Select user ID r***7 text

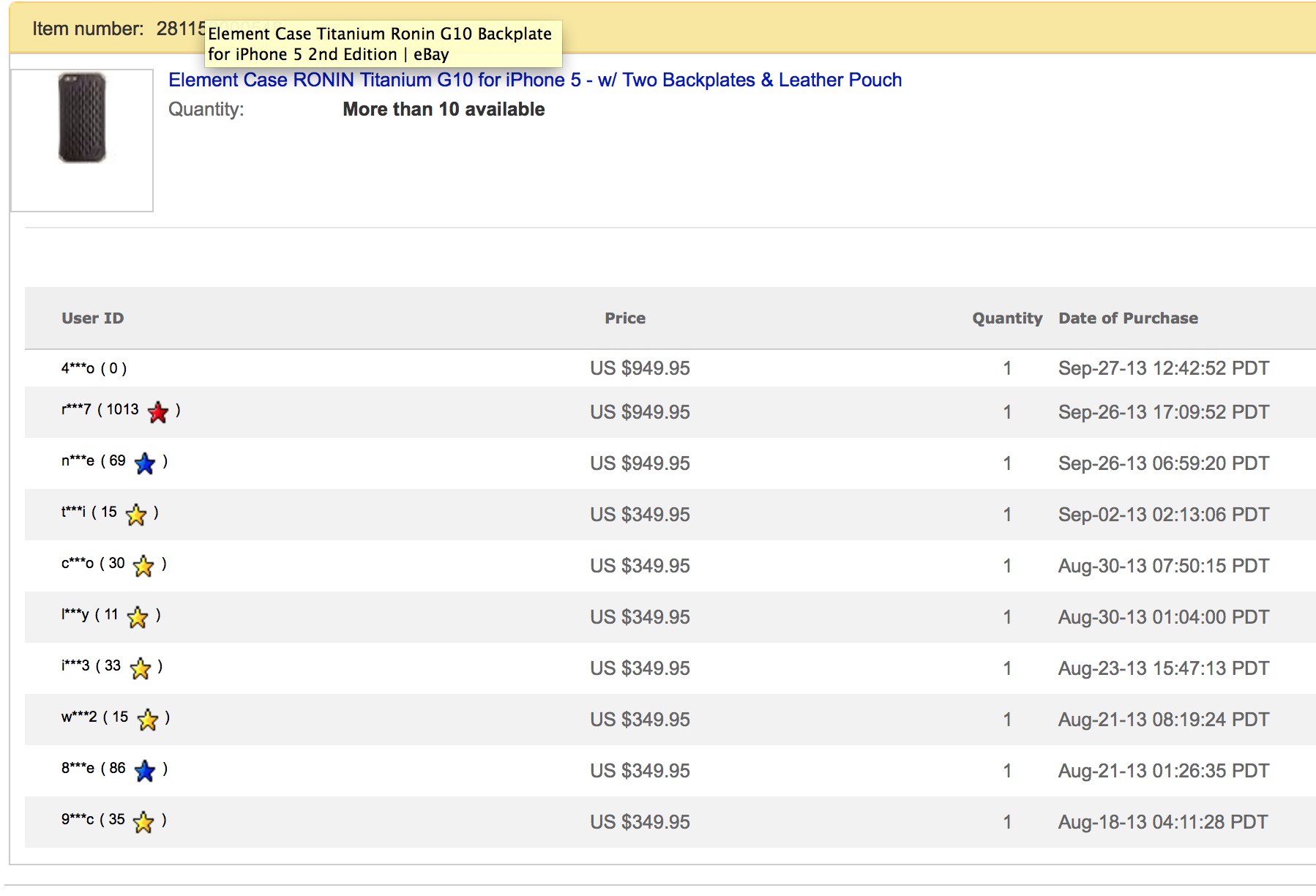pyautogui.click(x=76, y=409)
